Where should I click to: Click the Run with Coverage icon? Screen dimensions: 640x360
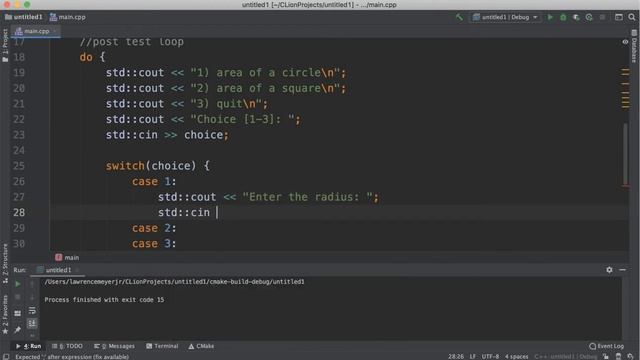576,17
